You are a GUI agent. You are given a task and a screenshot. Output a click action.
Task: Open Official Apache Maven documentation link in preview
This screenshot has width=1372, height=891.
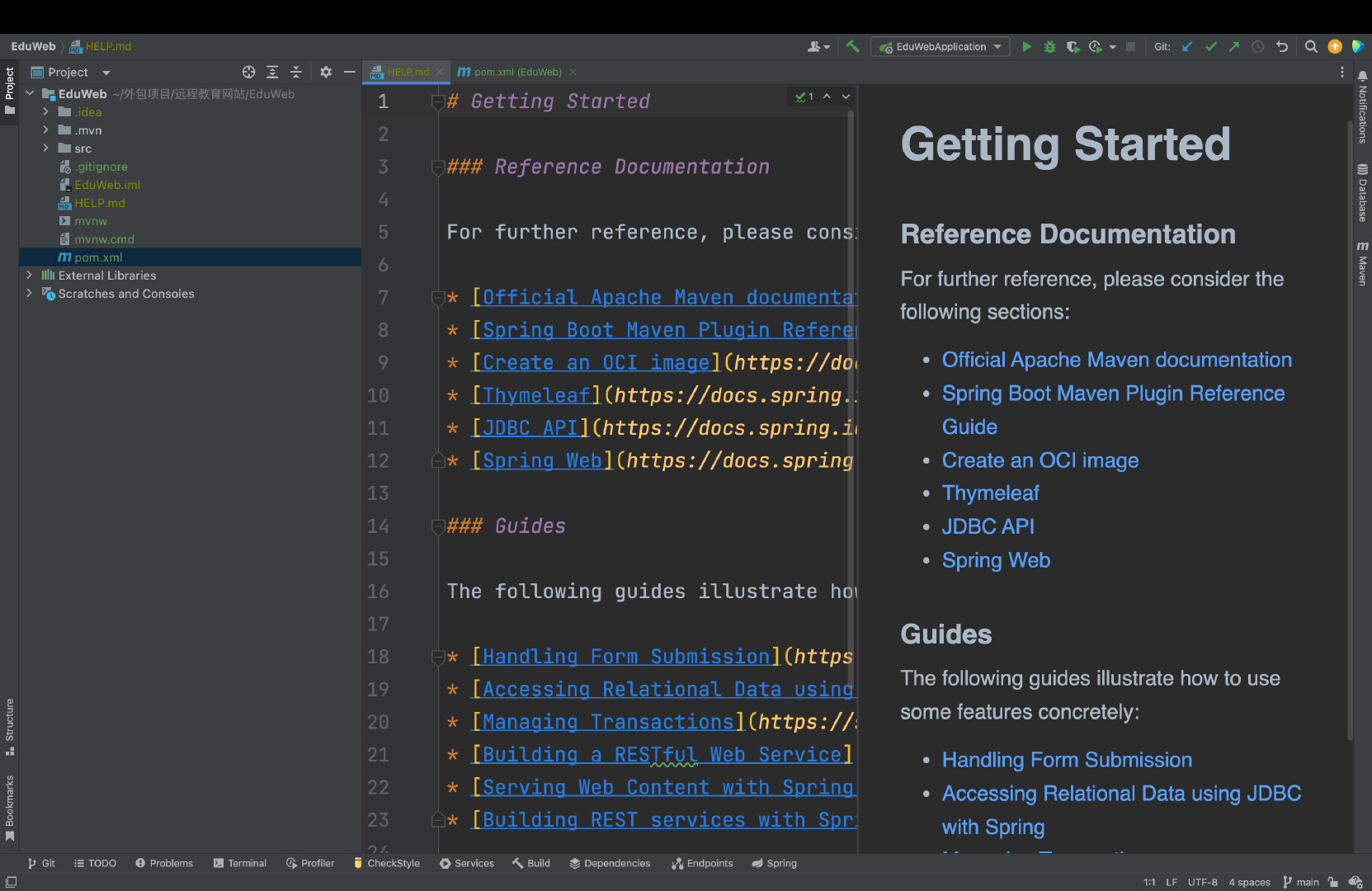1117,360
